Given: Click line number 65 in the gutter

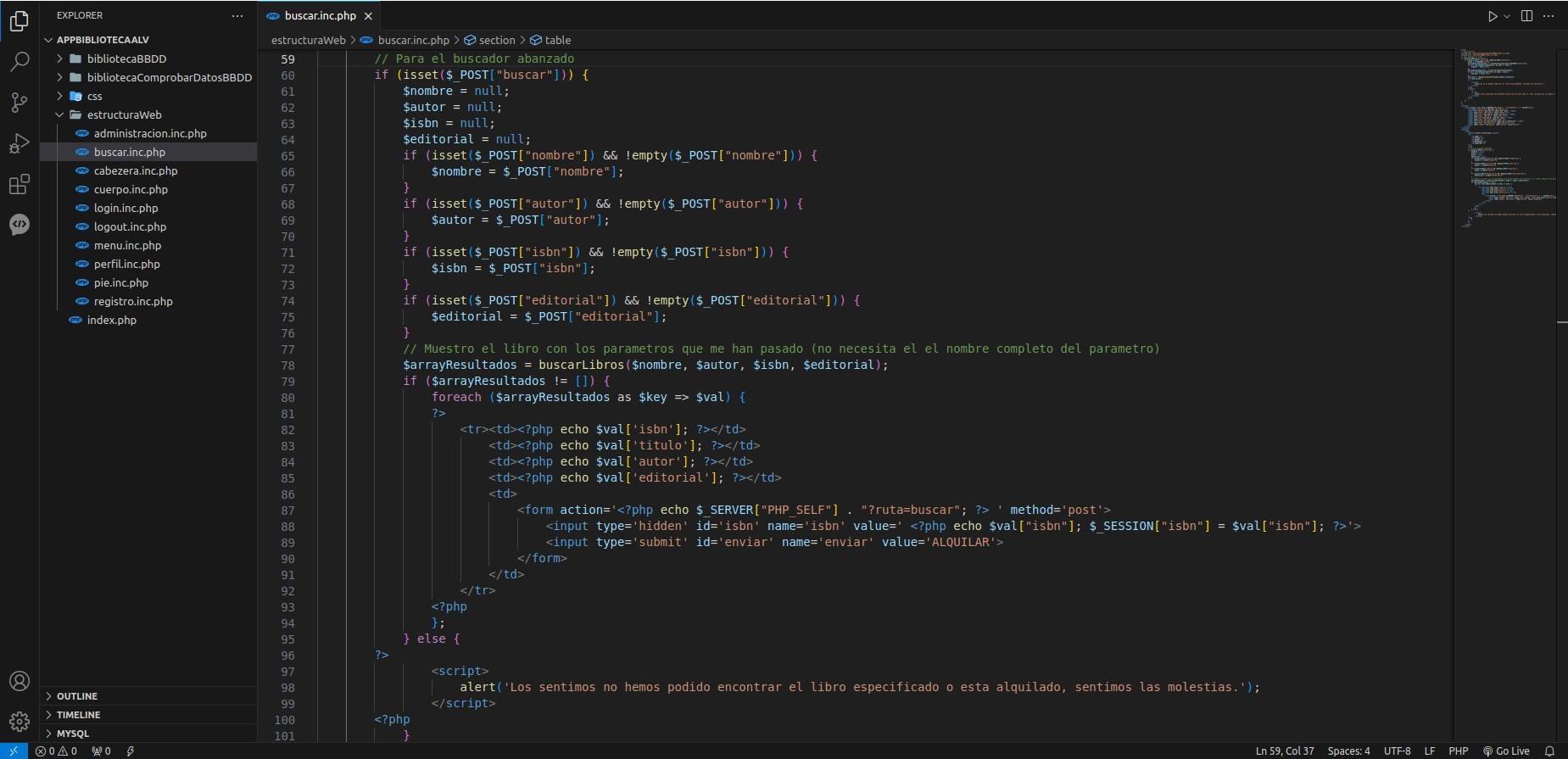Looking at the screenshot, I should tap(287, 156).
